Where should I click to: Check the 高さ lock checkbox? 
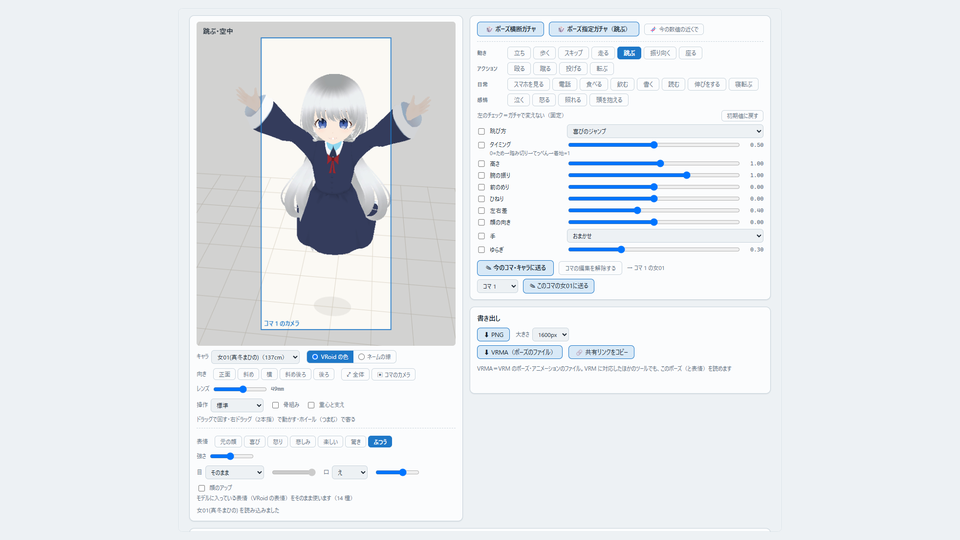click(481, 163)
